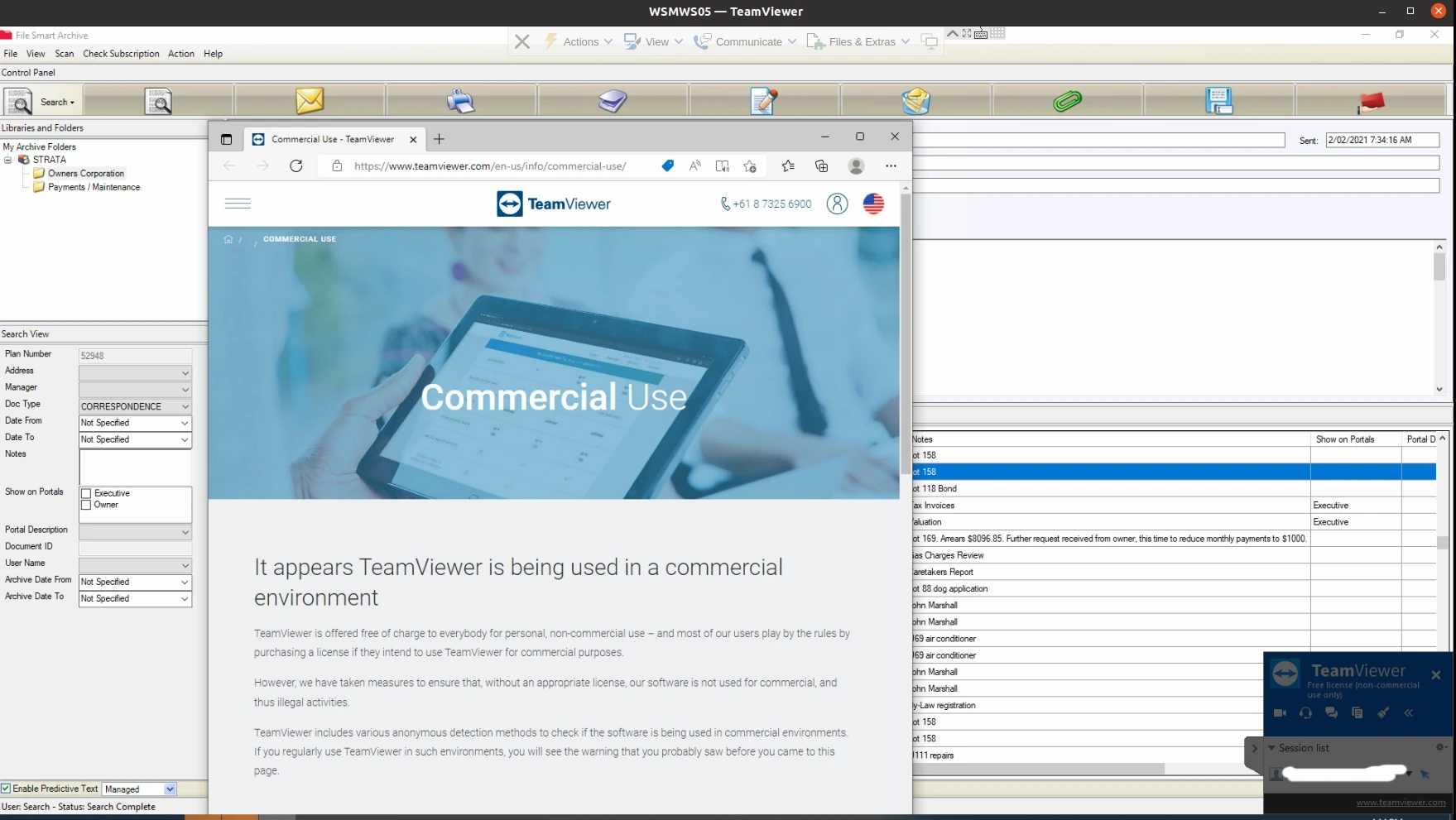Image resolution: width=1456 pixels, height=820 pixels.
Task: Toggle the Owner portal checkbox
Action: (x=85, y=505)
